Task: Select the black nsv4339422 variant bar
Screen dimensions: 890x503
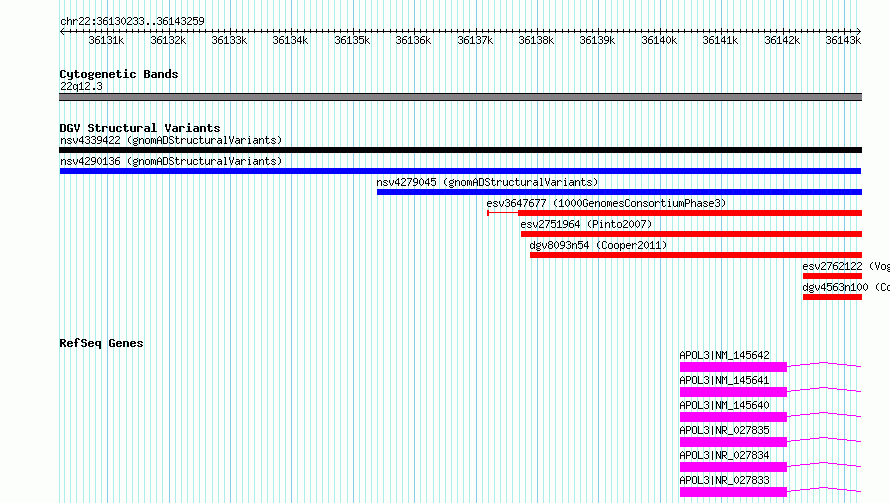Action: [x=460, y=150]
